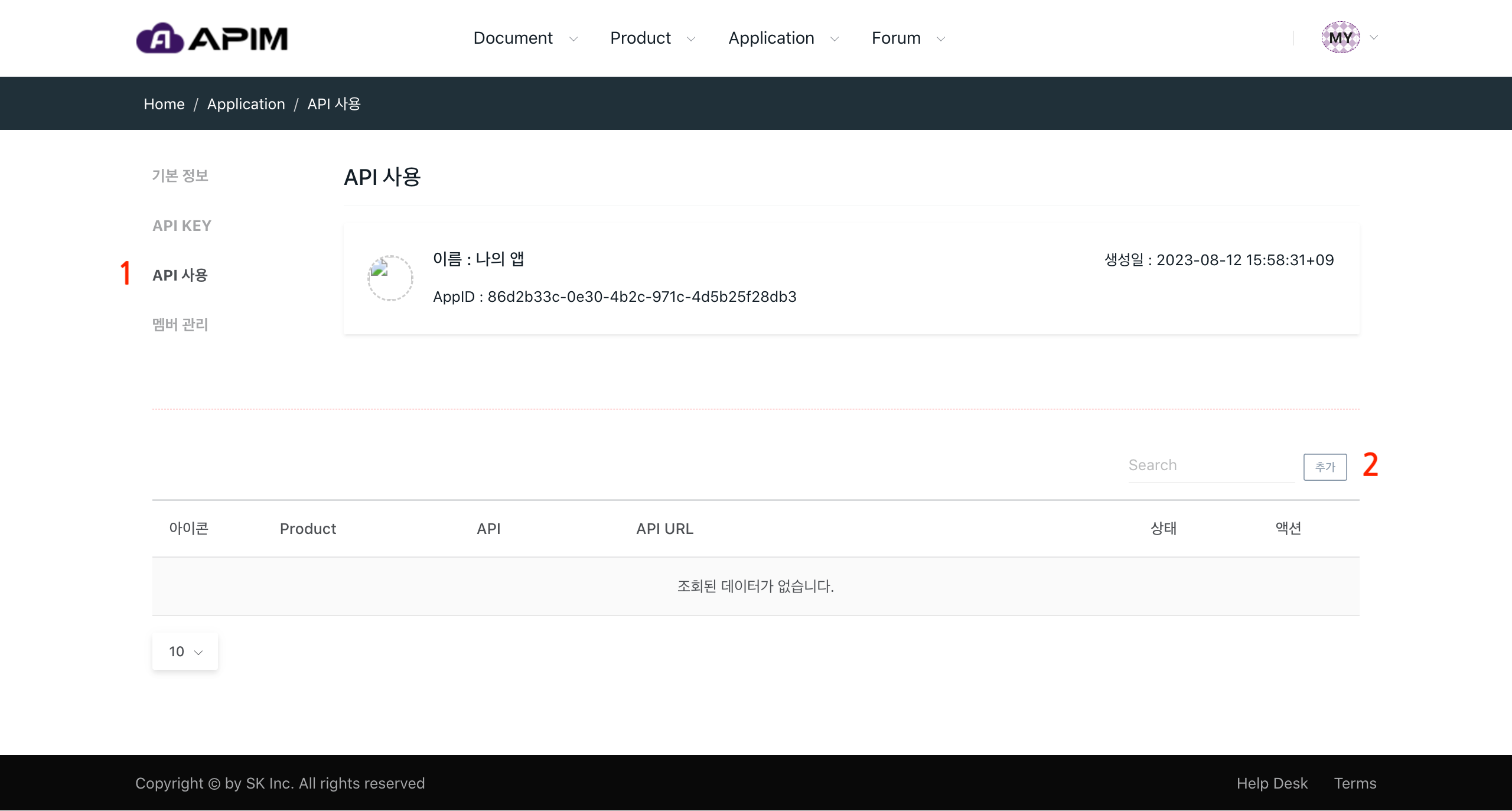This screenshot has width=1512, height=811.
Task: Open the MY user avatar
Action: tap(1340, 38)
